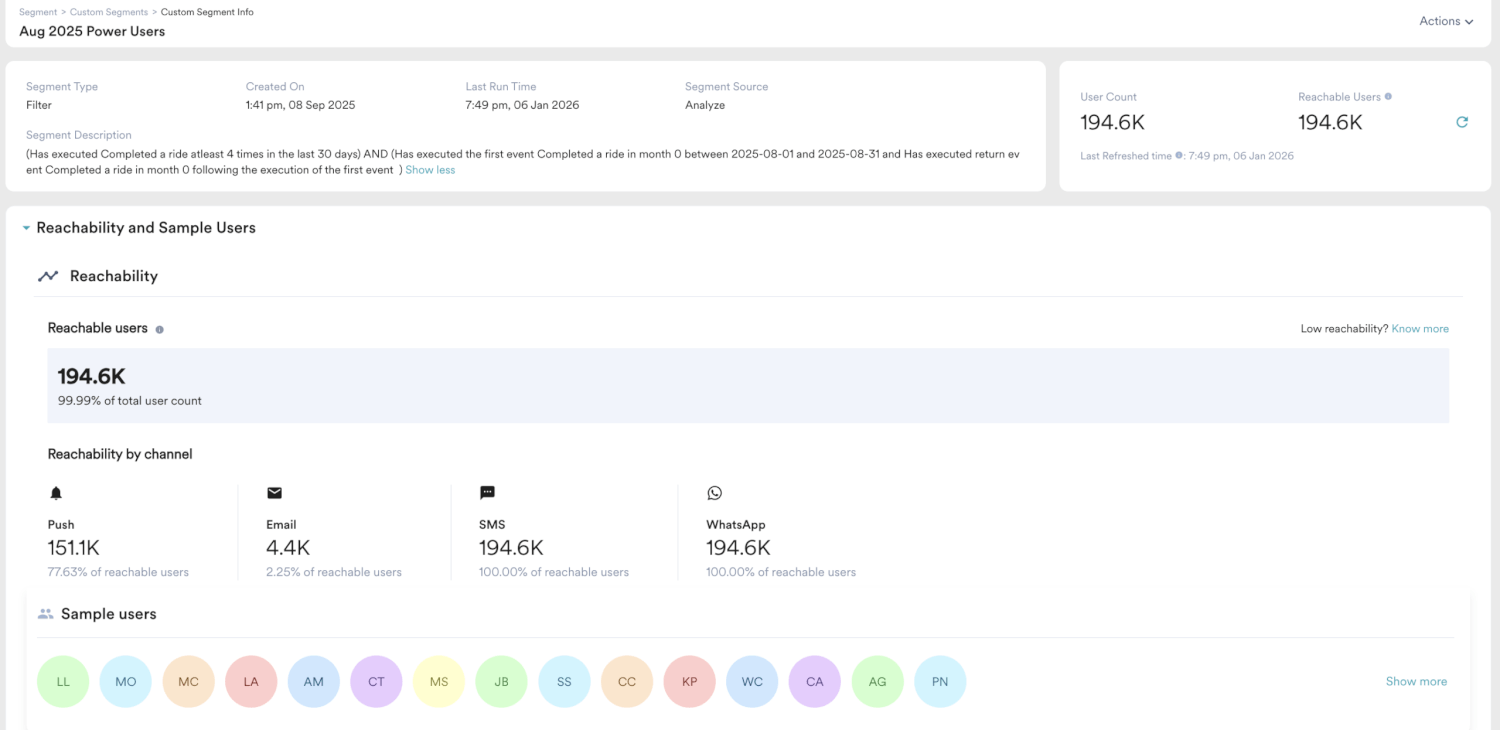Click the WhatsApp channel icon
This screenshot has width=1500, height=730.
point(714,493)
